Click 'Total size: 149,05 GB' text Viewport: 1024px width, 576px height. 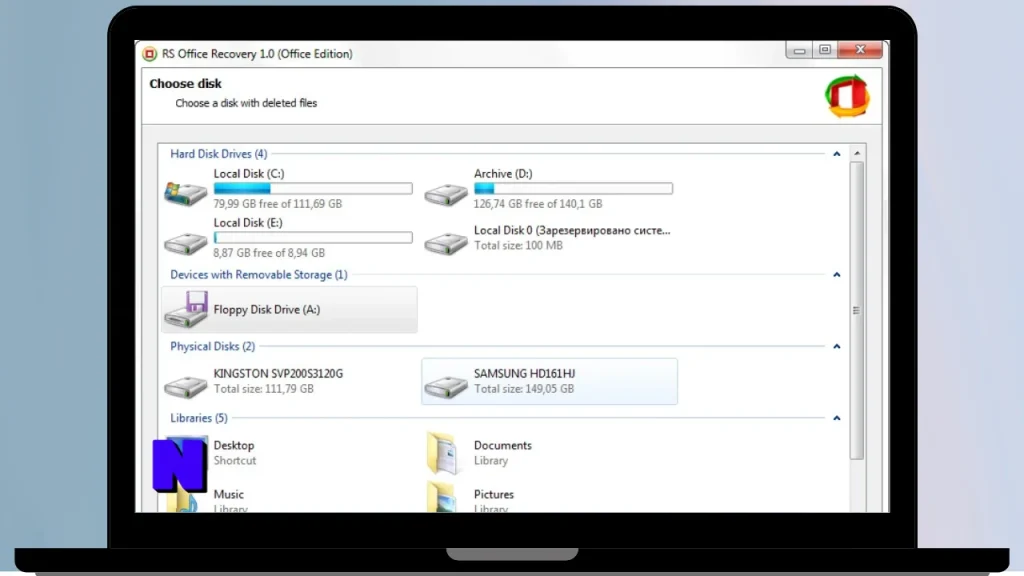[524, 389]
